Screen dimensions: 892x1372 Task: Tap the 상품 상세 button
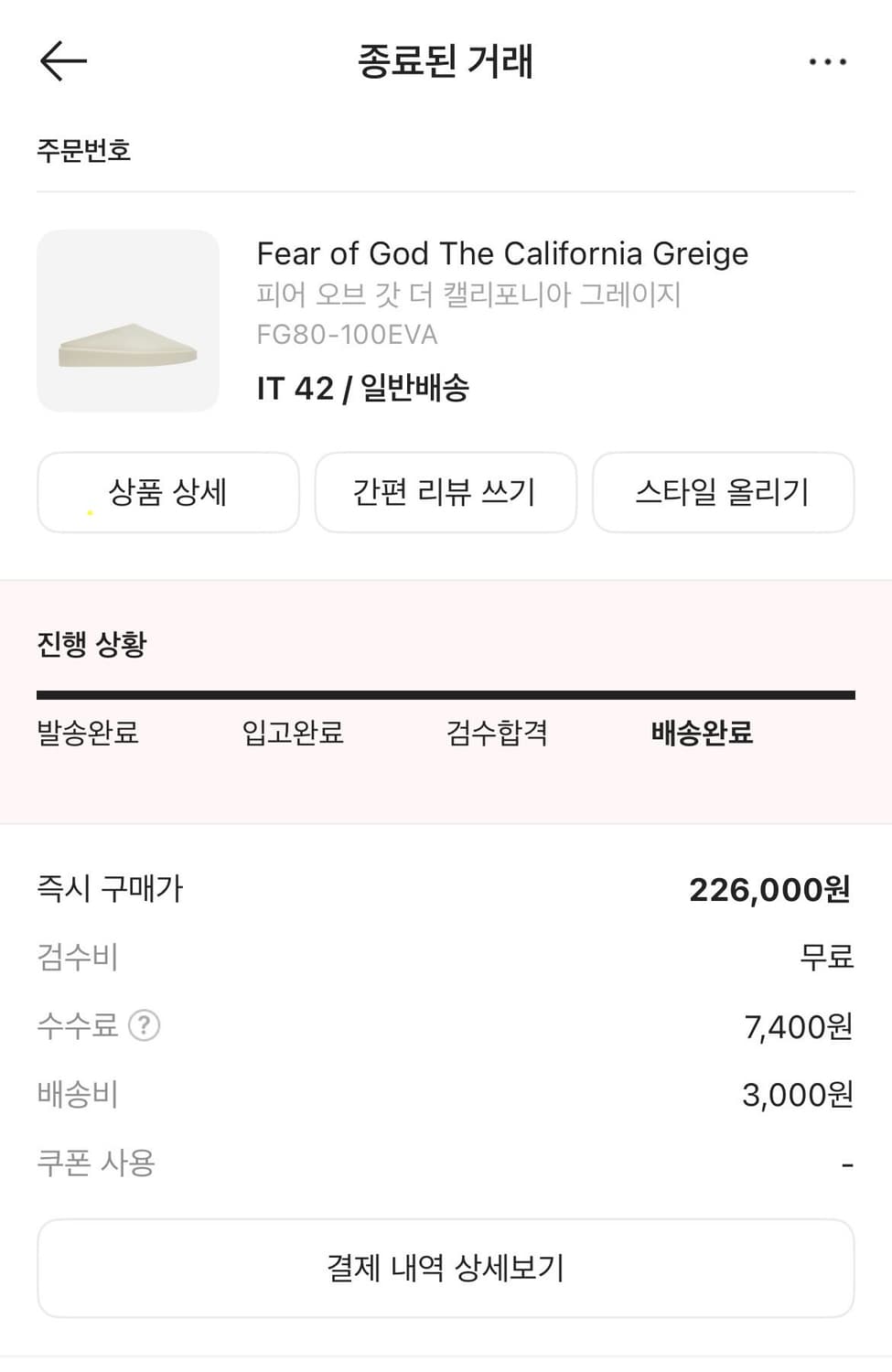tap(168, 492)
